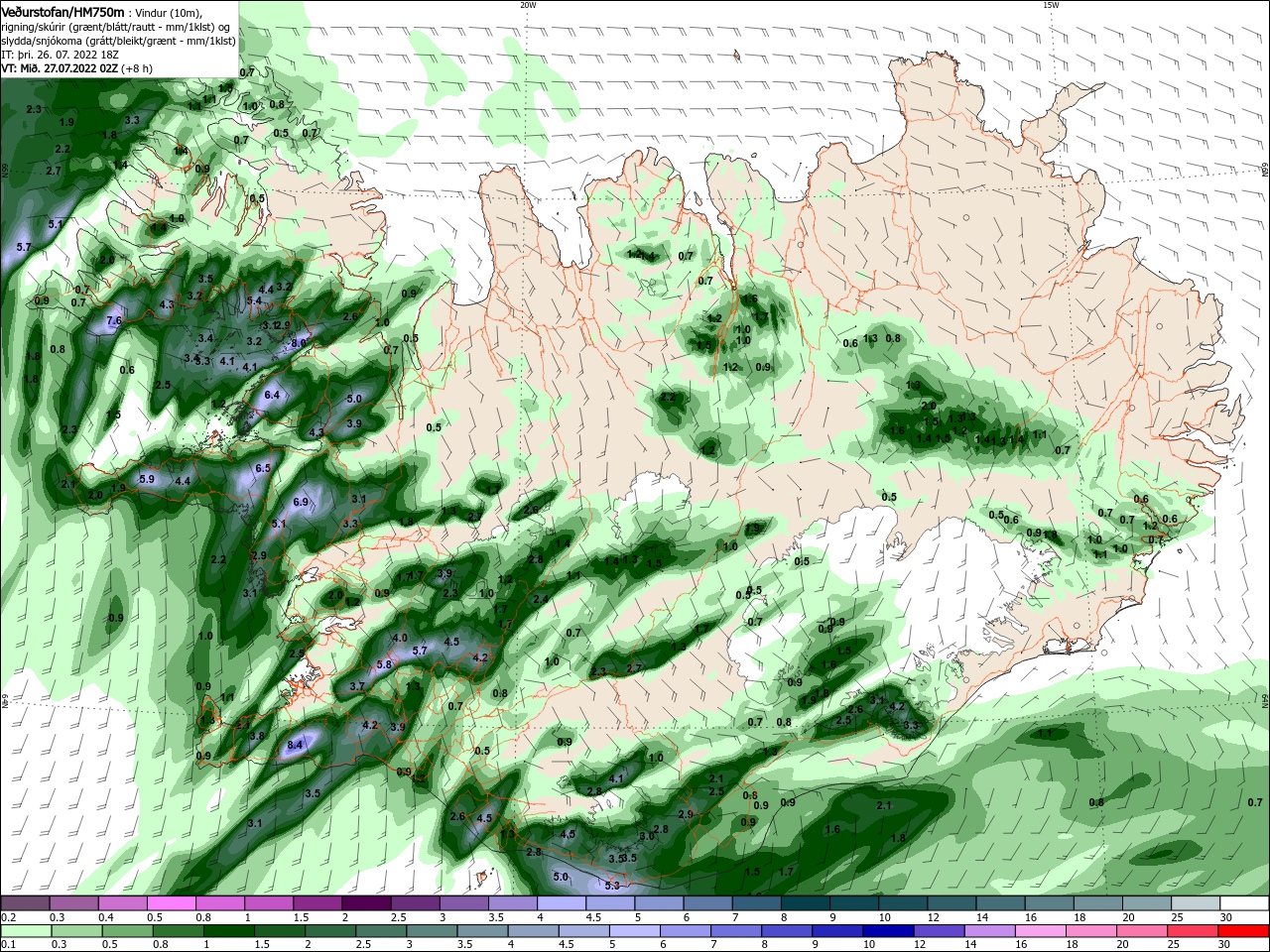Select the 5.8 precipitation value on map

click(384, 664)
